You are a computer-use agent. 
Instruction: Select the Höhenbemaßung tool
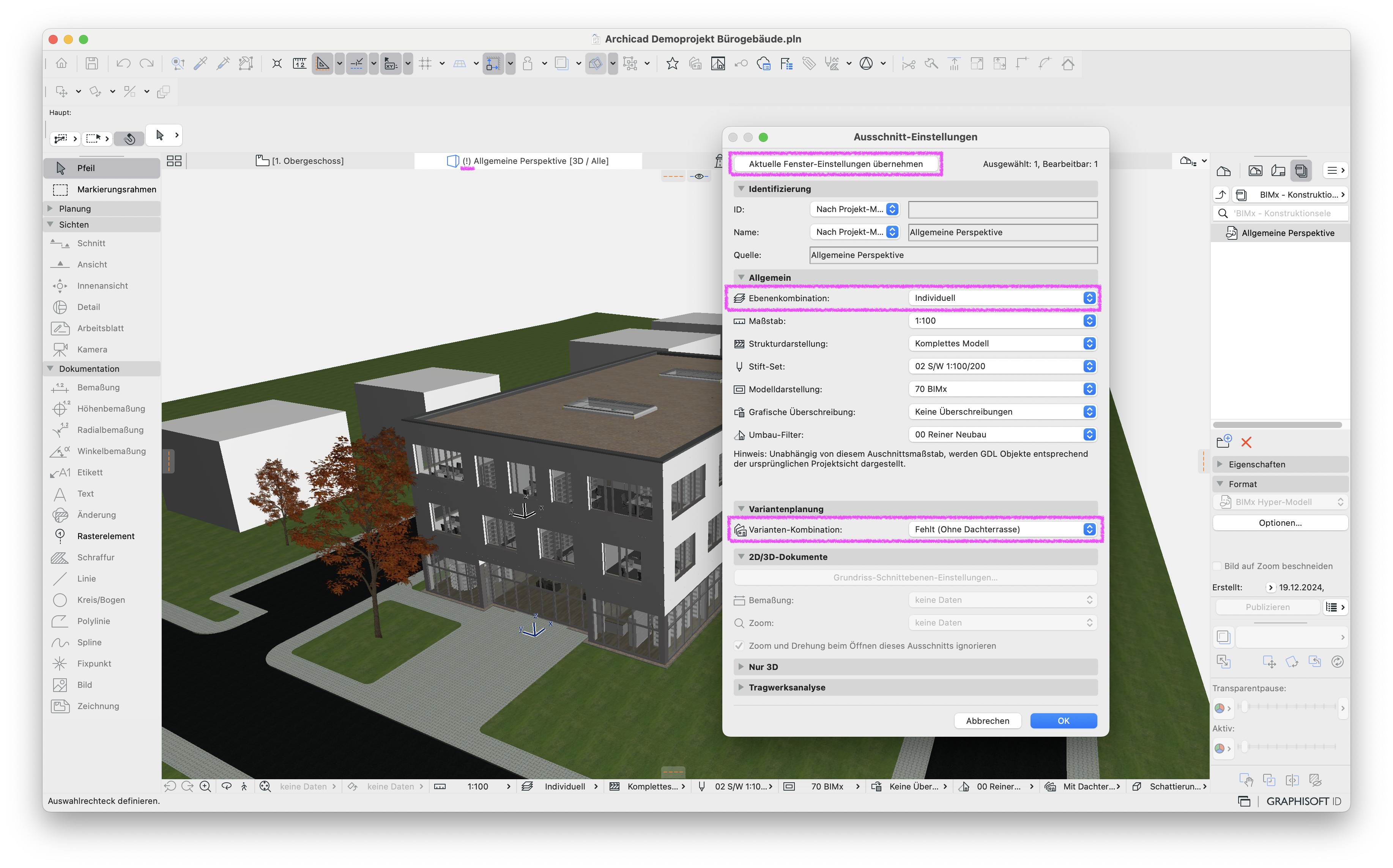102,409
